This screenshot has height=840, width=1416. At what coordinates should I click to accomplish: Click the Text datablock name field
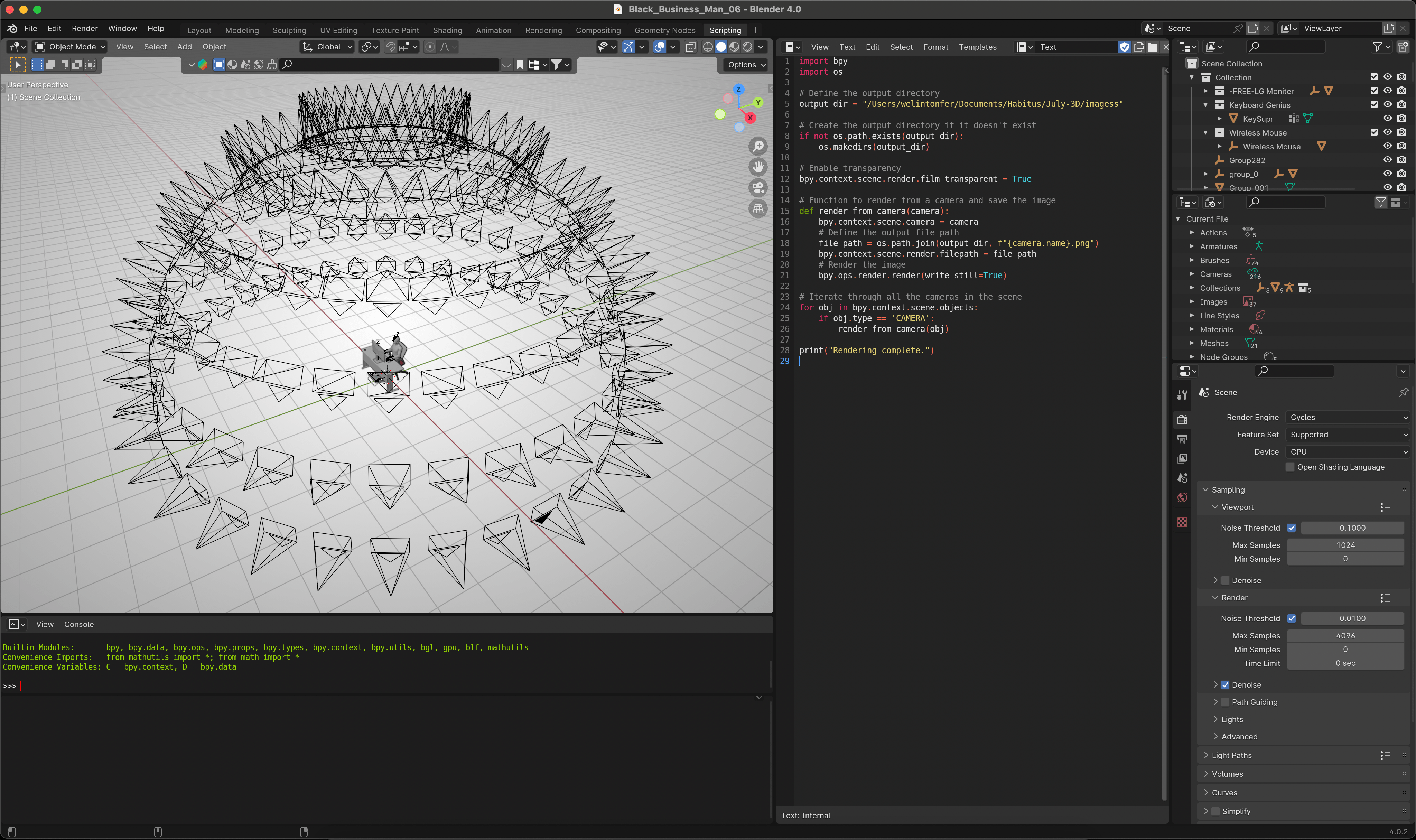pos(1077,47)
